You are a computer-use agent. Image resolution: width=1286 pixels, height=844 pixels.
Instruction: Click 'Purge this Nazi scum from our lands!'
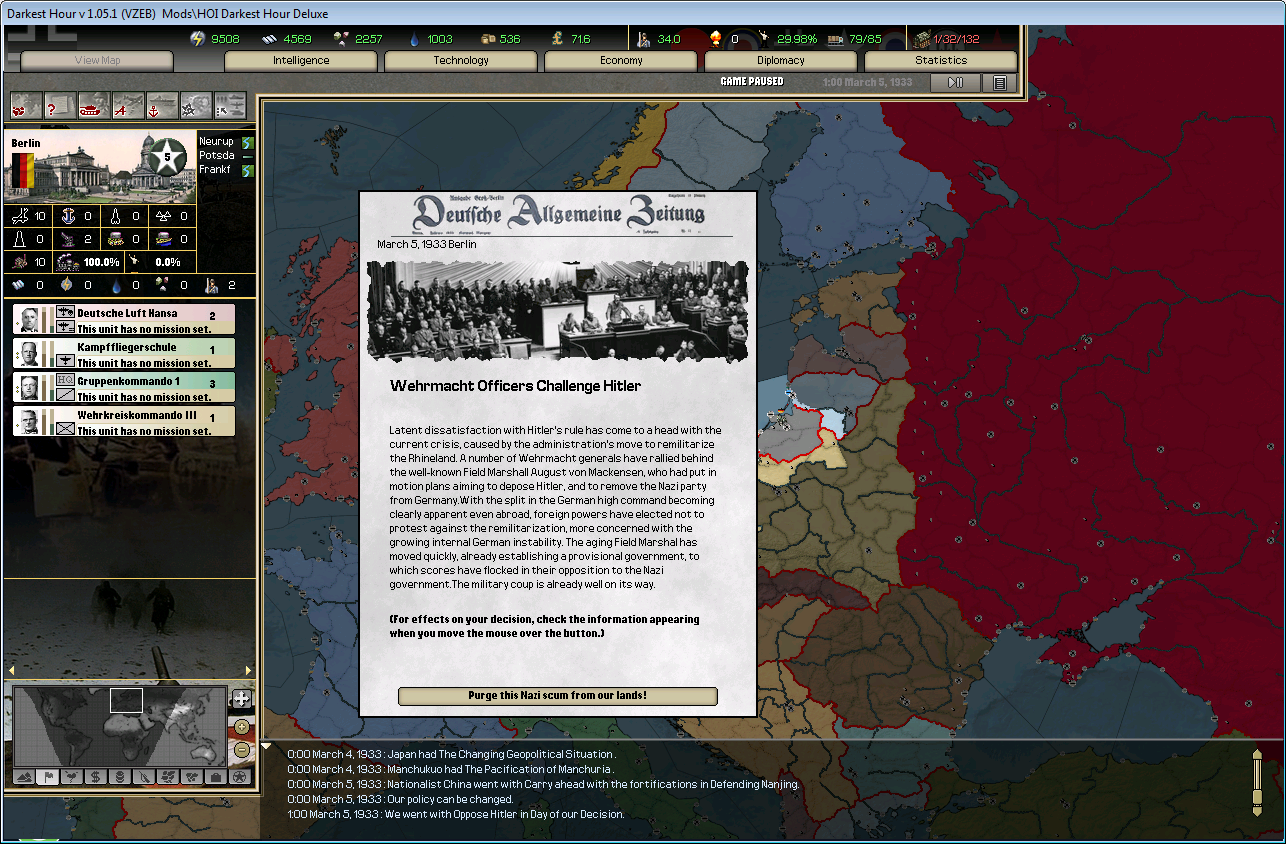point(558,696)
